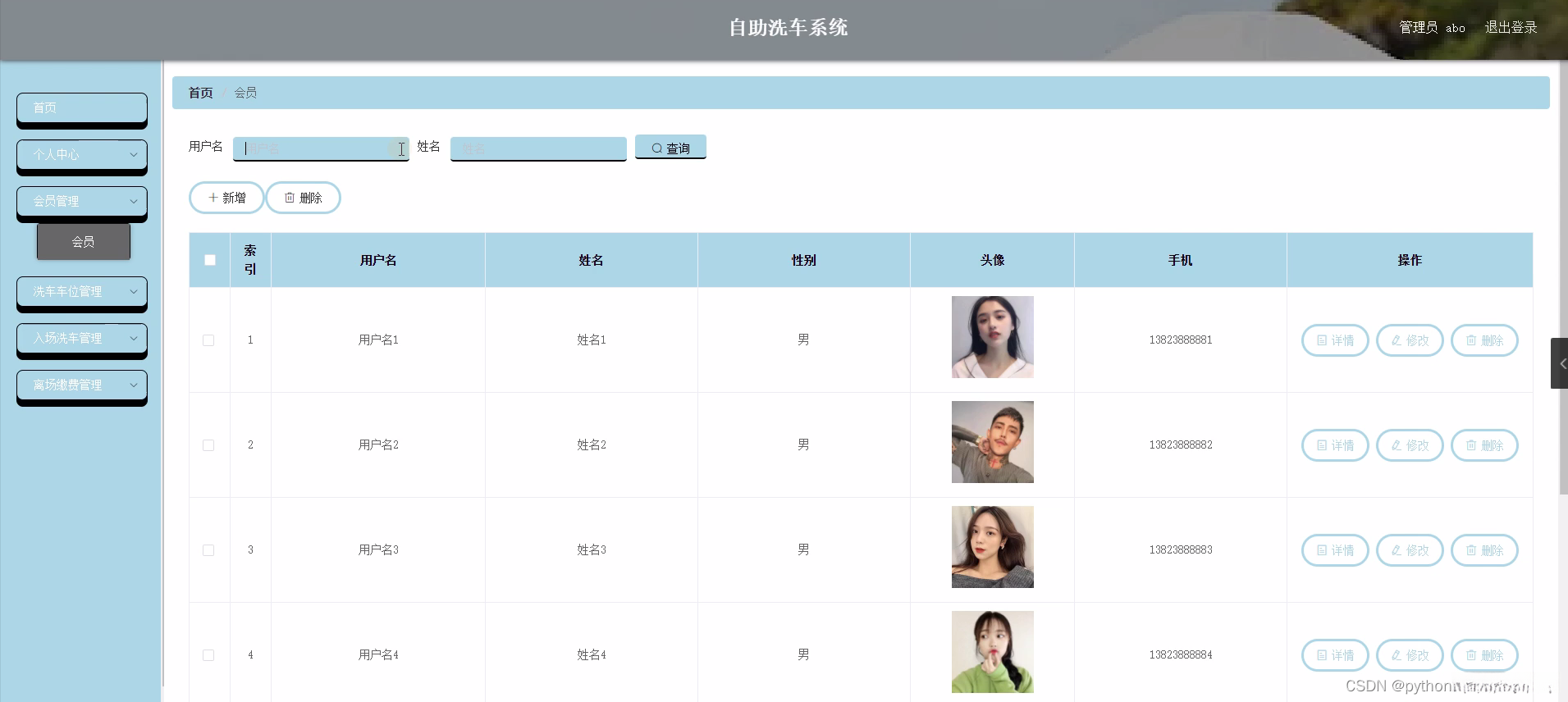Click the 姓名2 cell
This screenshot has width=1568, height=702.
pos(592,444)
